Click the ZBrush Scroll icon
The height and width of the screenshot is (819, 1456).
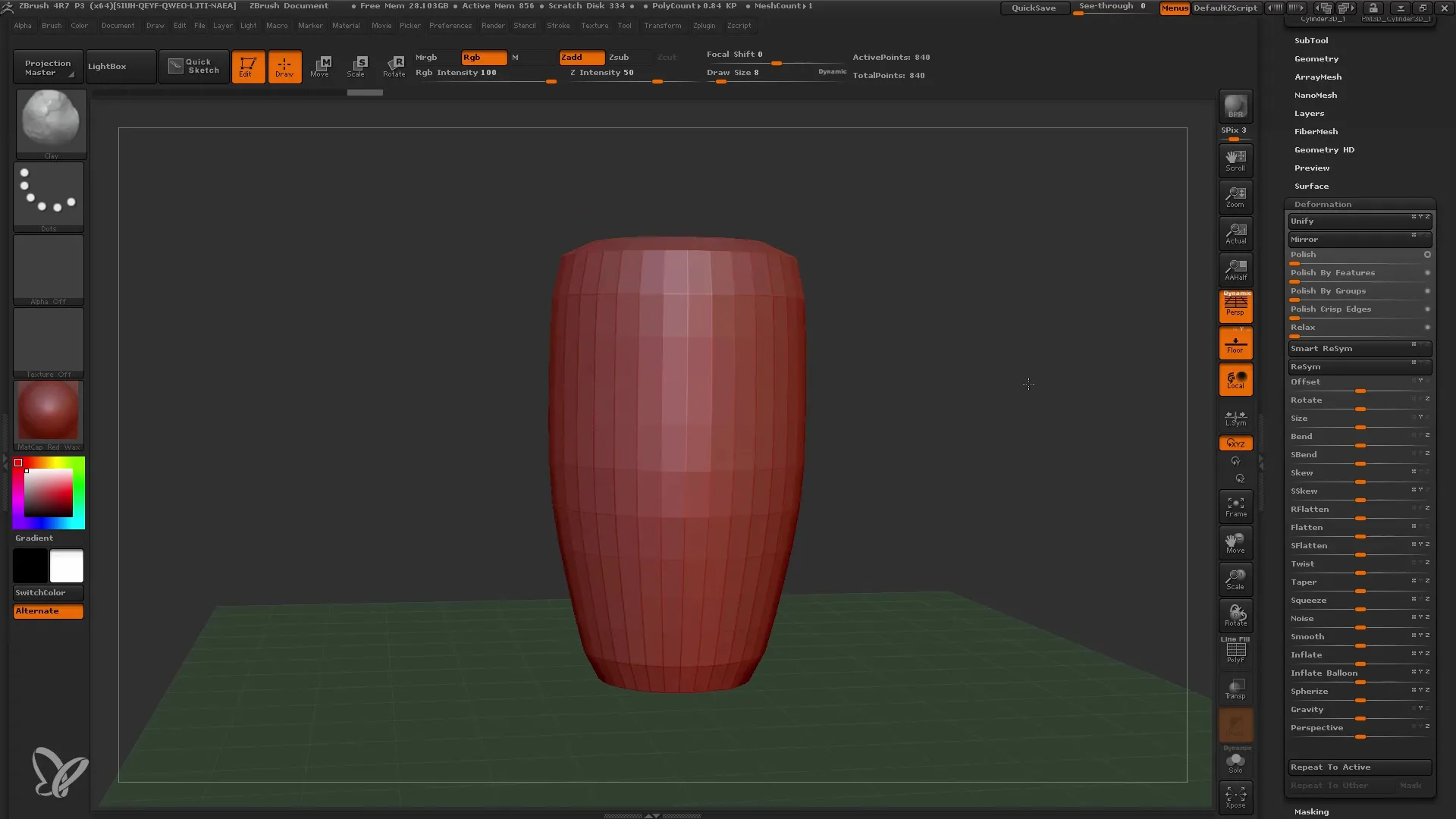pos(1237,160)
